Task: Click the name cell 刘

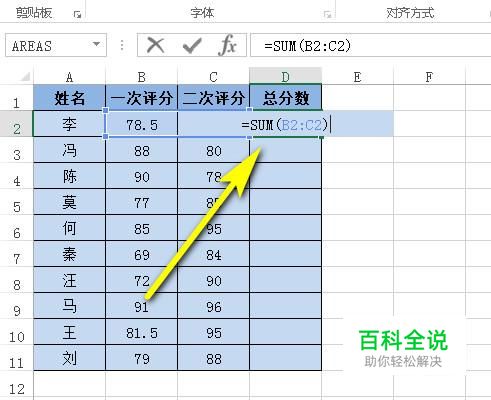Action: (69, 358)
